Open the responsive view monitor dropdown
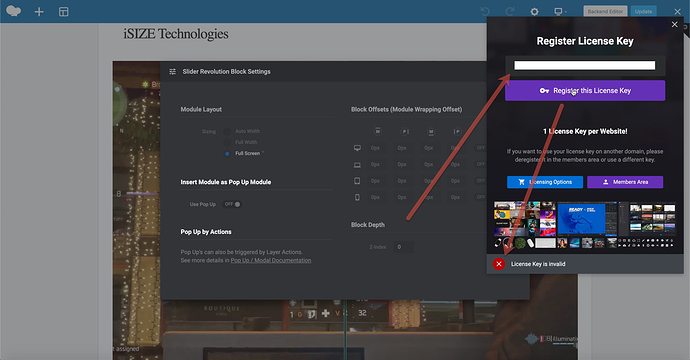 pos(560,12)
